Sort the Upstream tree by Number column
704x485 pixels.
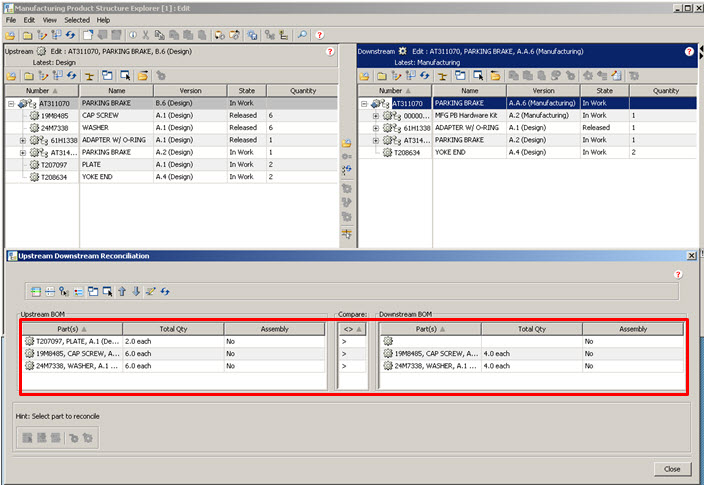coord(42,91)
